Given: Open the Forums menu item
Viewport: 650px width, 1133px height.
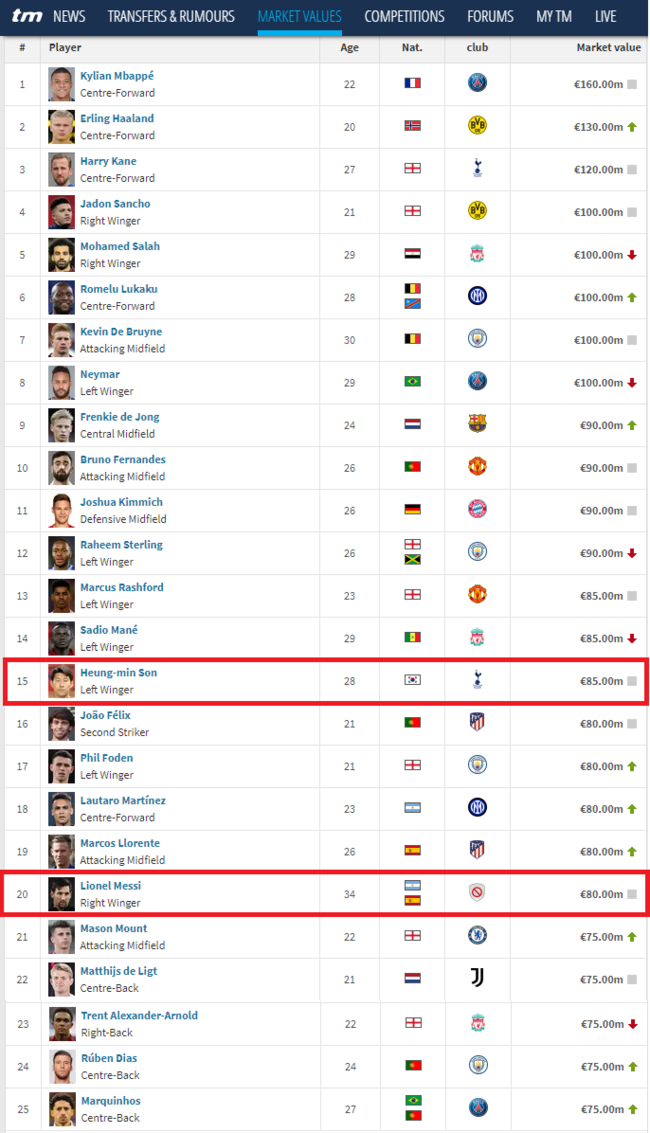Looking at the screenshot, I should point(490,16).
